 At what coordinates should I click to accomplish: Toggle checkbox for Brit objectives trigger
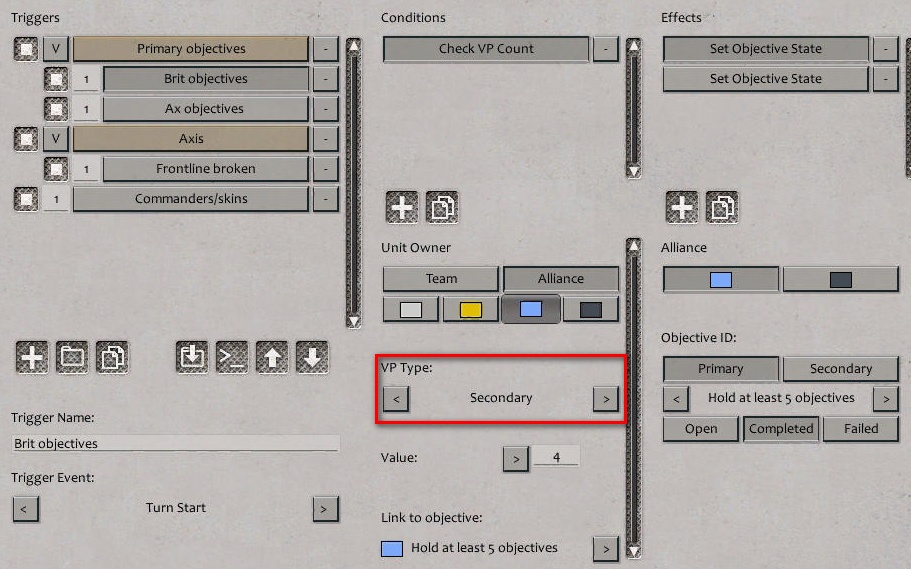[56, 79]
